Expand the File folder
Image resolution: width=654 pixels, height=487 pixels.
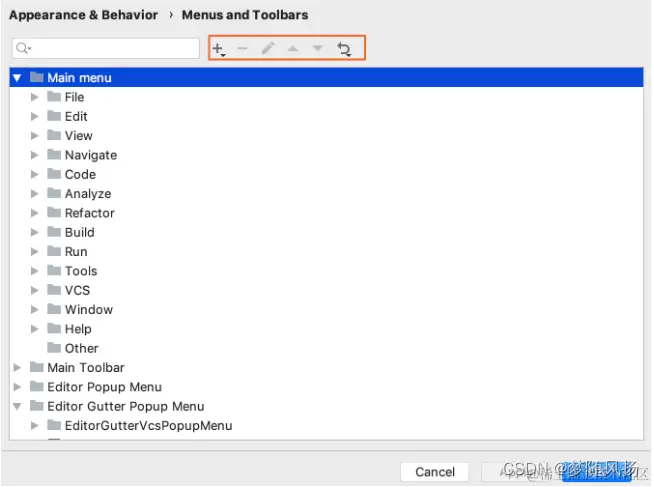[34, 97]
